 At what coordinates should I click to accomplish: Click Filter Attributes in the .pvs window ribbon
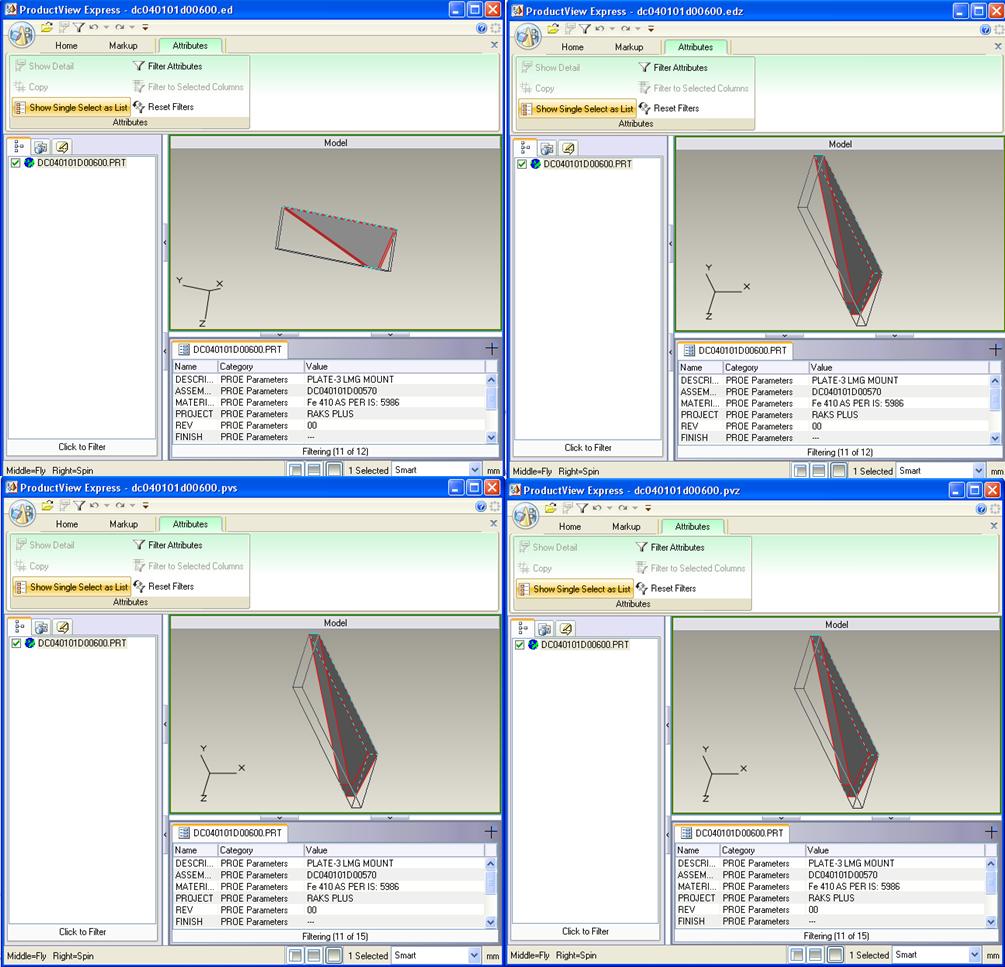168,545
